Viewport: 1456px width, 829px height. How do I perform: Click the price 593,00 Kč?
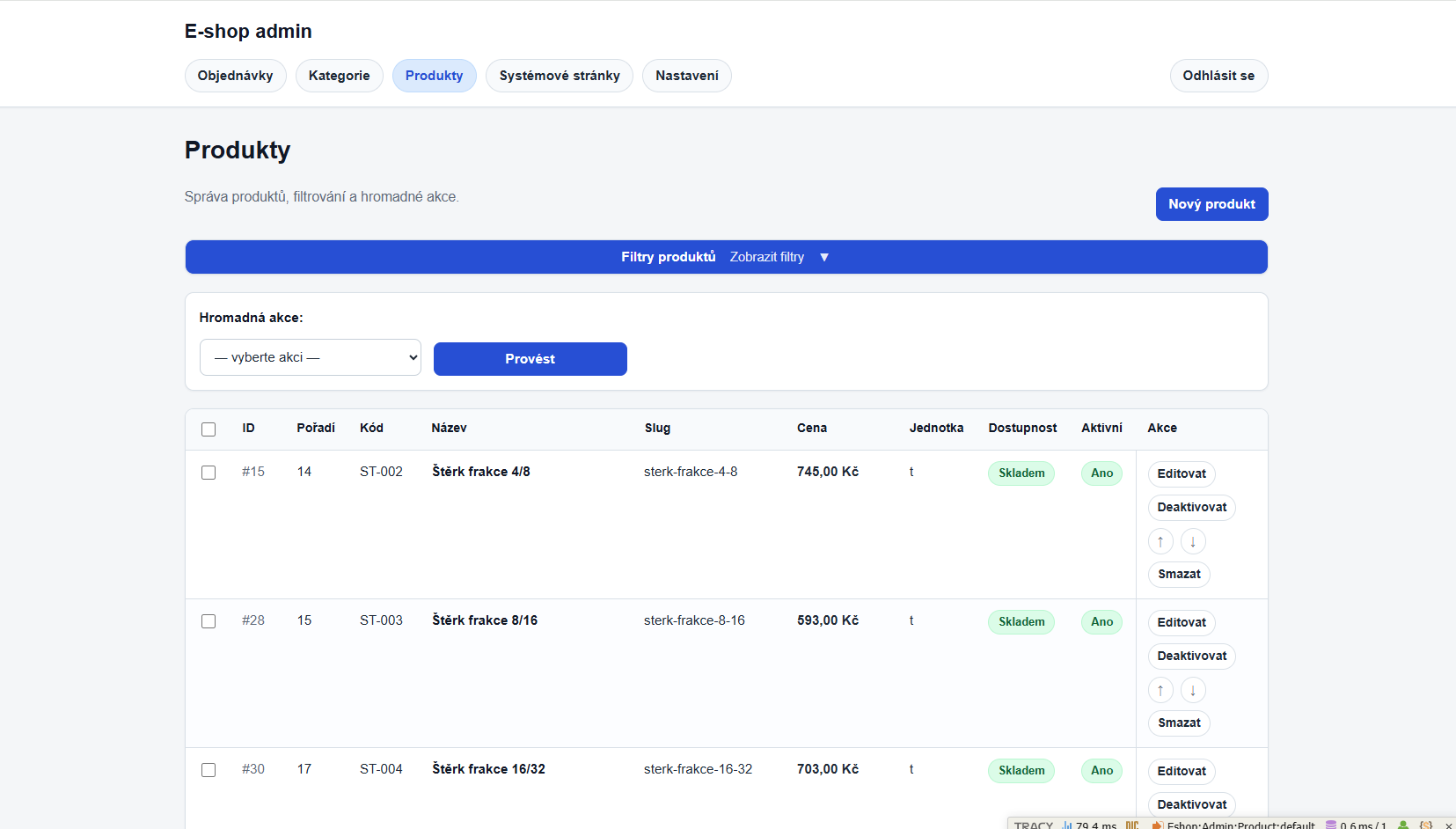[828, 620]
